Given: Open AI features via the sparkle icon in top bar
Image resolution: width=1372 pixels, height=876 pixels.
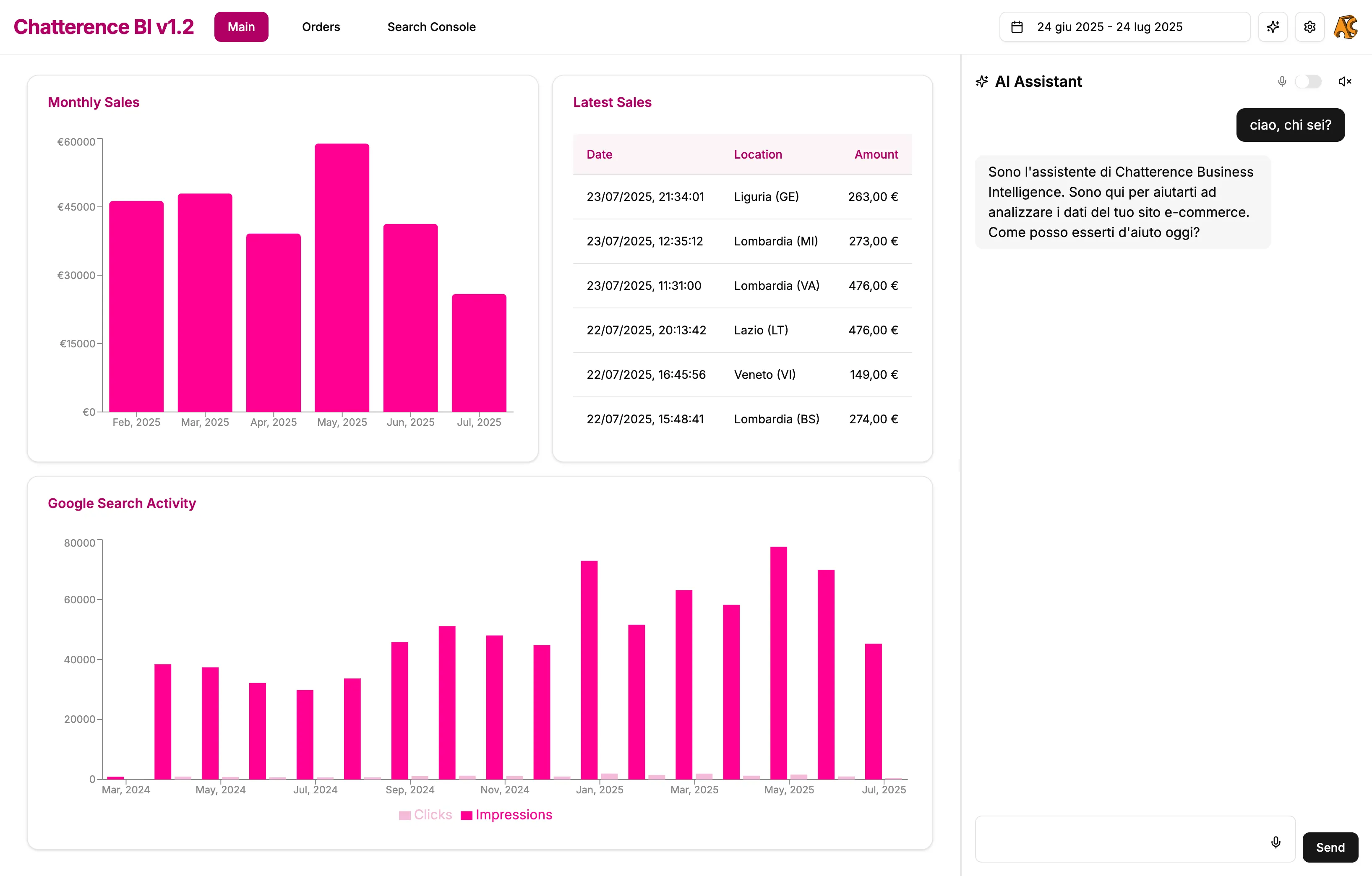Looking at the screenshot, I should pos(1273,27).
